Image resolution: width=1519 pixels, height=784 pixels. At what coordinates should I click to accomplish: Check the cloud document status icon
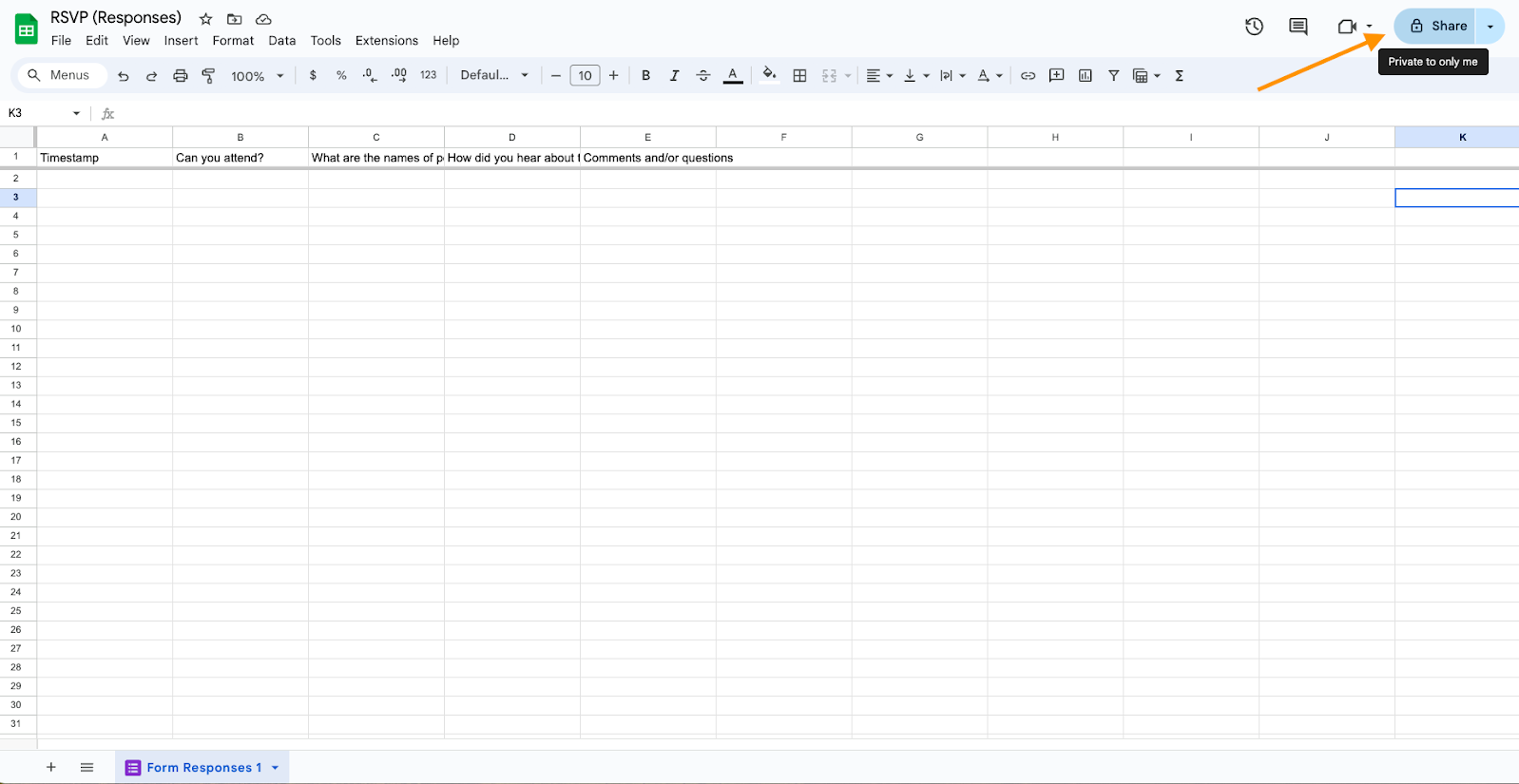pos(263,19)
